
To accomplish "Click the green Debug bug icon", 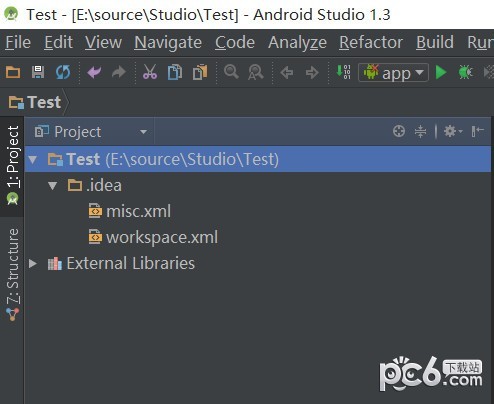I will tap(466, 72).
